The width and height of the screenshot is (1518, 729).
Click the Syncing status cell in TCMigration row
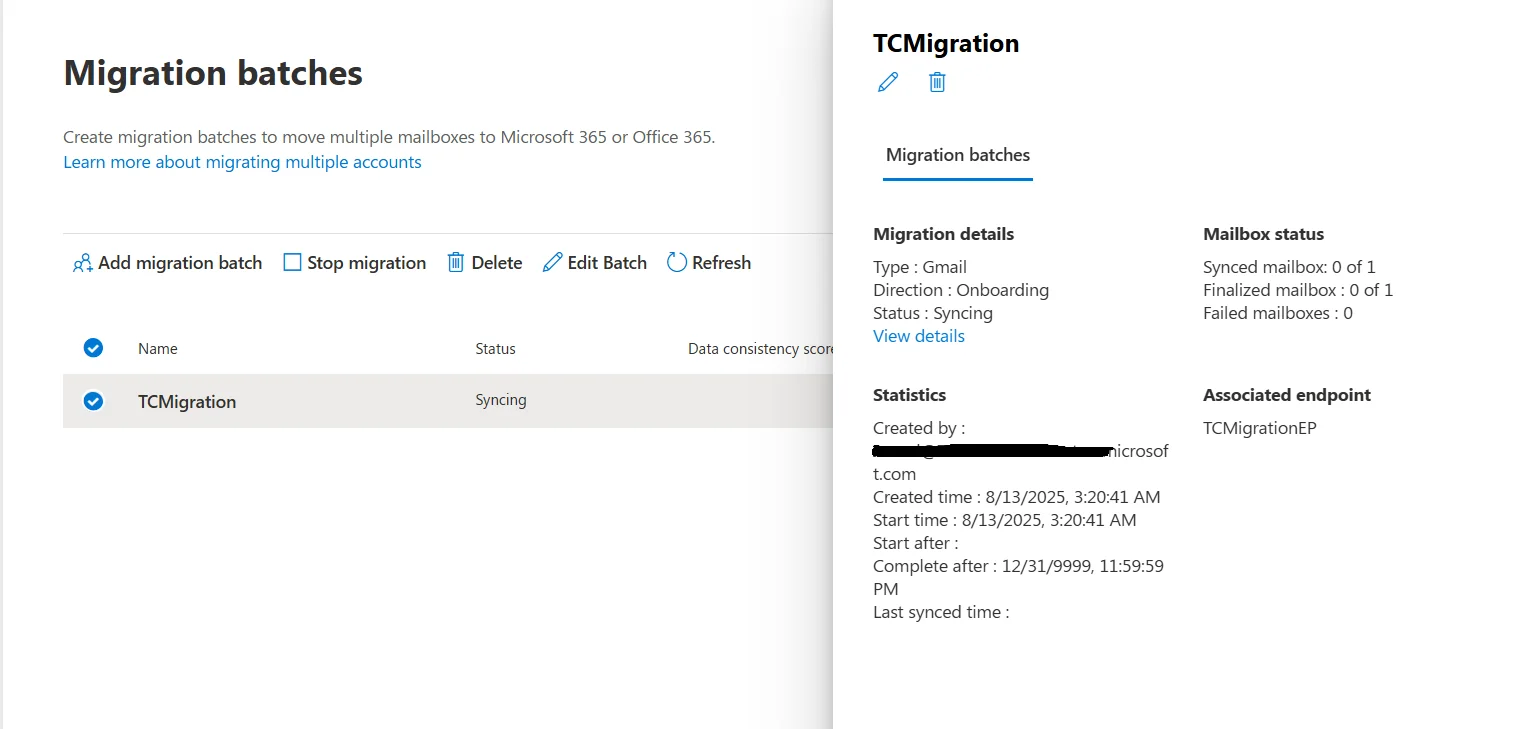(x=501, y=400)
